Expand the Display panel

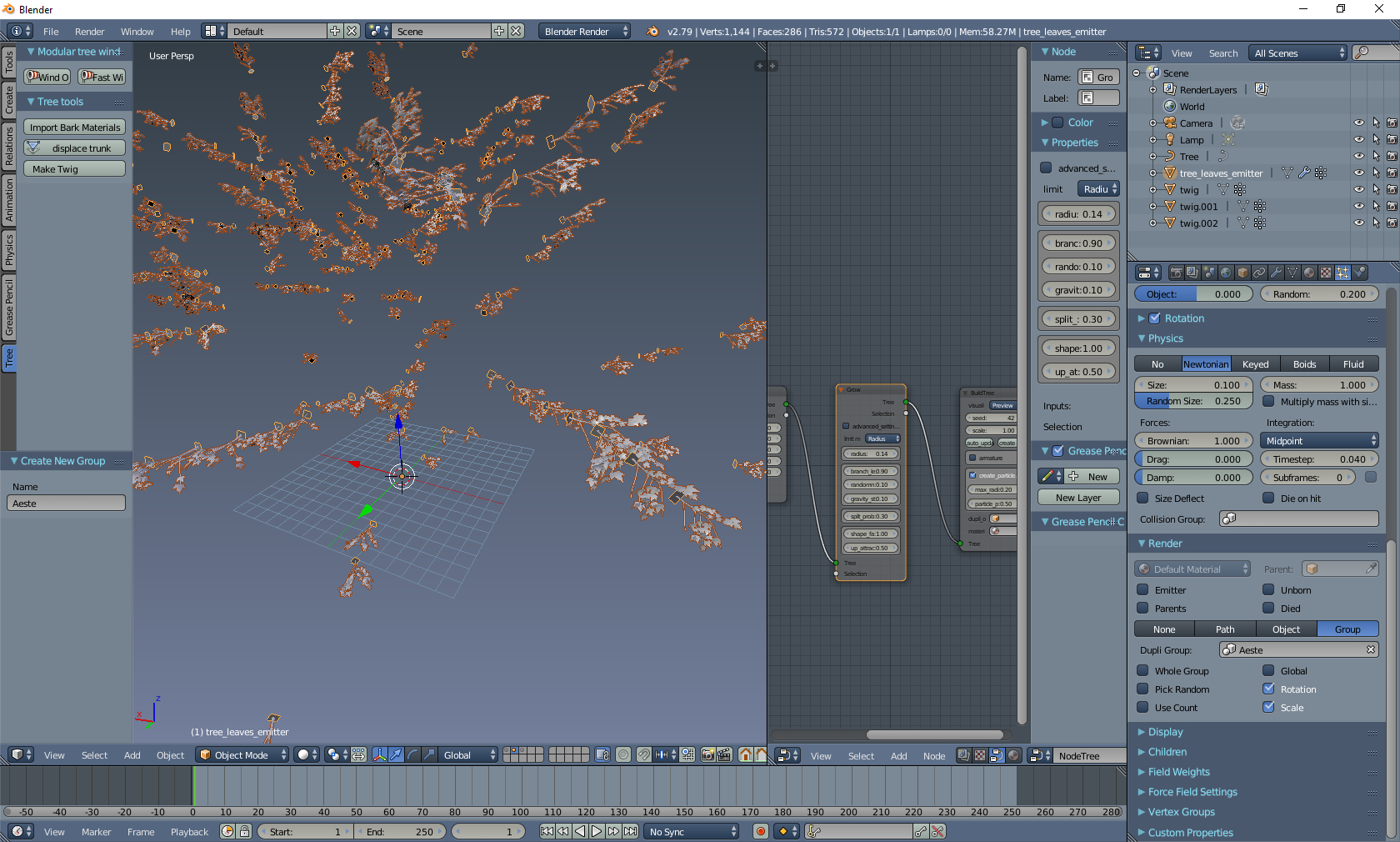[x=1165, y=732]
